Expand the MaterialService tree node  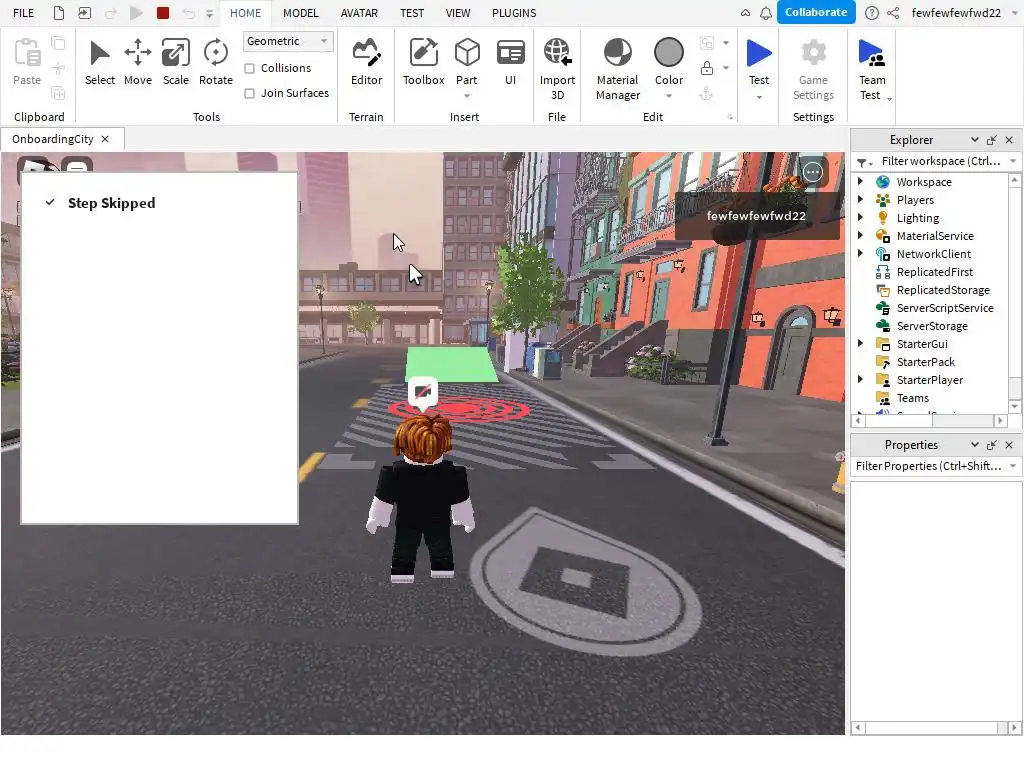[x=860, y=235]
